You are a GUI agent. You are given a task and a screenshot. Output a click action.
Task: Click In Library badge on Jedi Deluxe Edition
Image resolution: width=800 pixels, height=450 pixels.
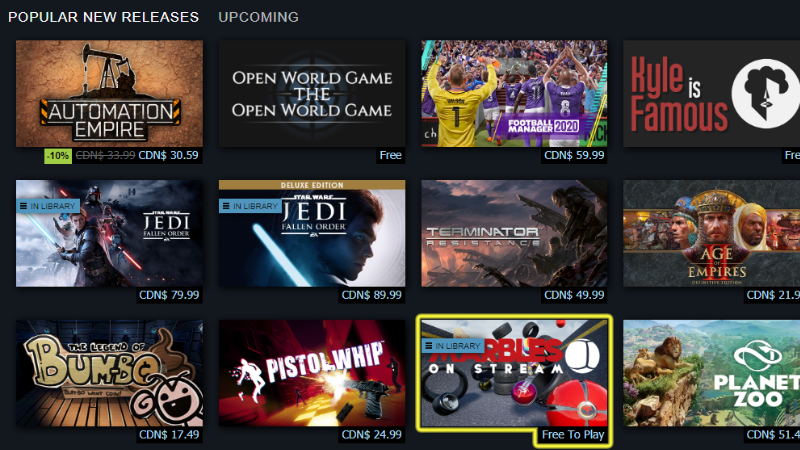pyautogui.click(x=250, y=206)
